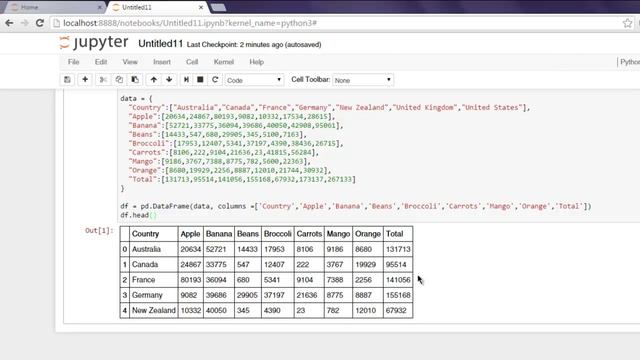Insert cell below with plus icon
This screenshot has width=640, height=360.
click(85, 80)
